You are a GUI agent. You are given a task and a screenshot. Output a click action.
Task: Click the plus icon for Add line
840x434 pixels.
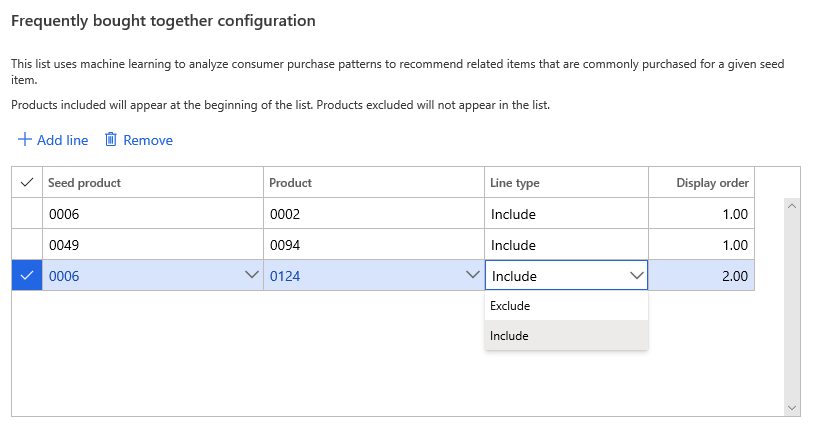click(24, 140)
